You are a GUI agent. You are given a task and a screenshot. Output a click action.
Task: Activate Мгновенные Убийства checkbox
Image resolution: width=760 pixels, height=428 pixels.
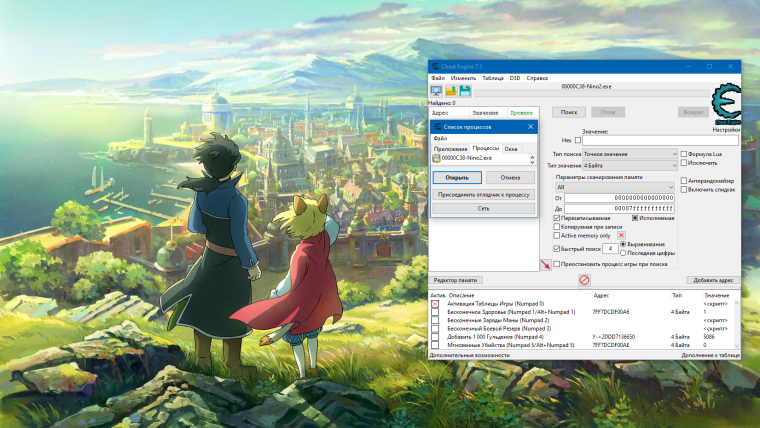pos(435,345)
